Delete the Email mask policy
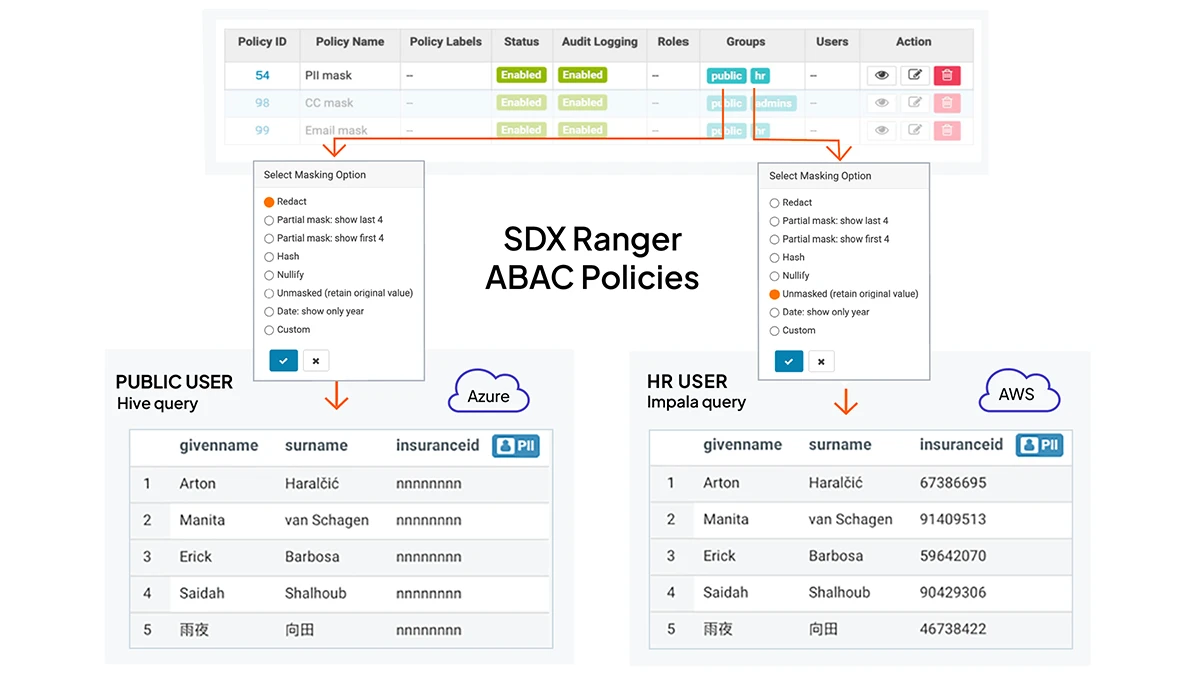This screenshot has width=1200, height=676. click(x=947, y=129)
